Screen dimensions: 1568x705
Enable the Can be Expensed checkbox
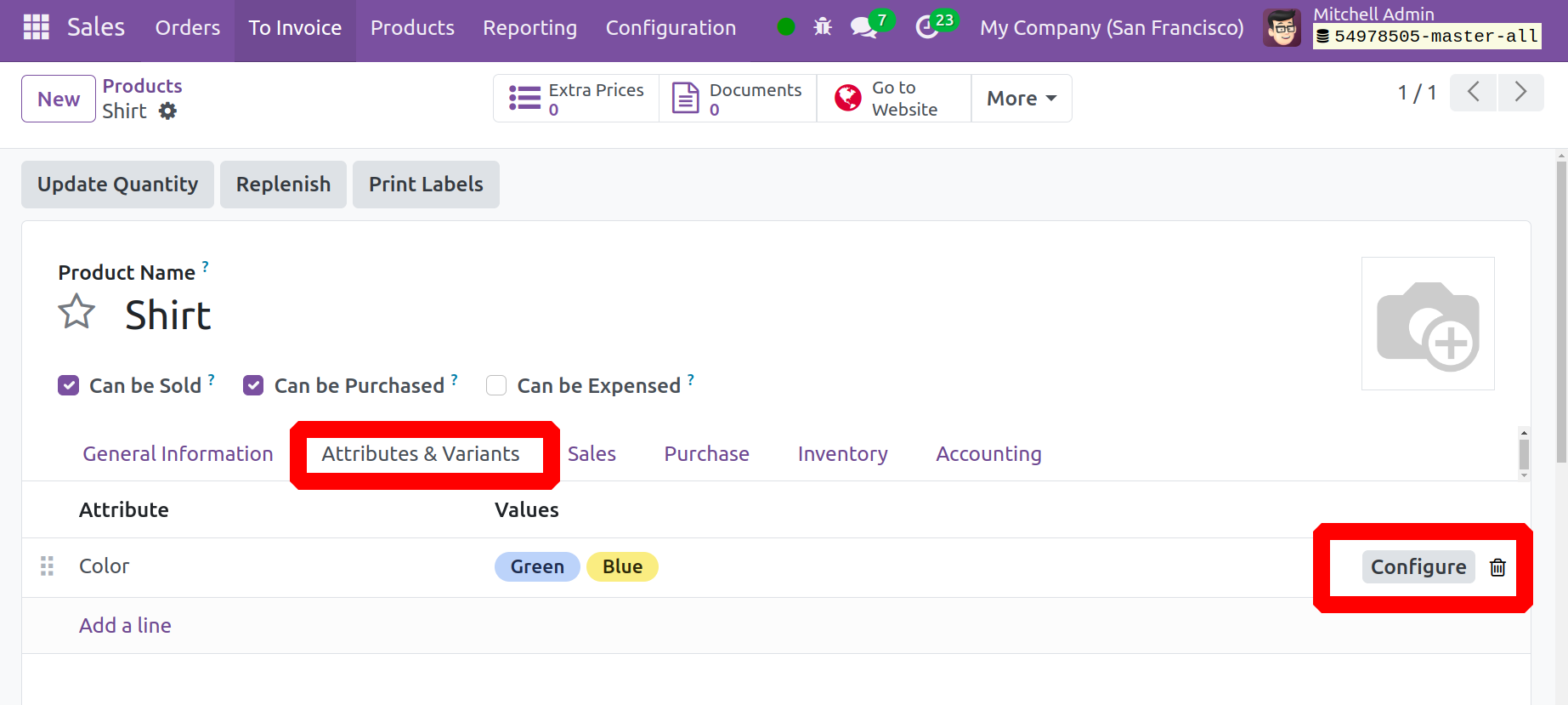click(496, 386)
